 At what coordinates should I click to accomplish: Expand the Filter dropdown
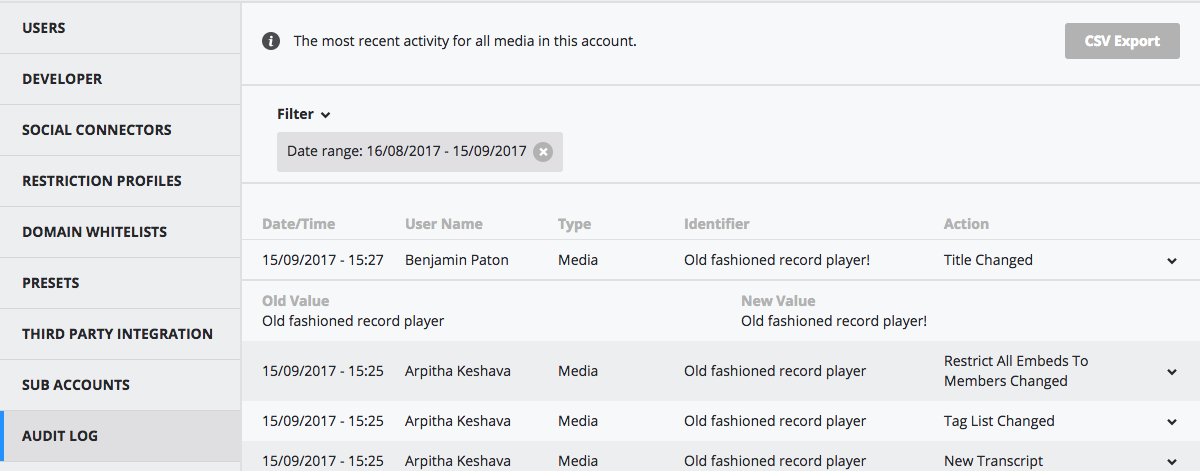coord(304,114)
